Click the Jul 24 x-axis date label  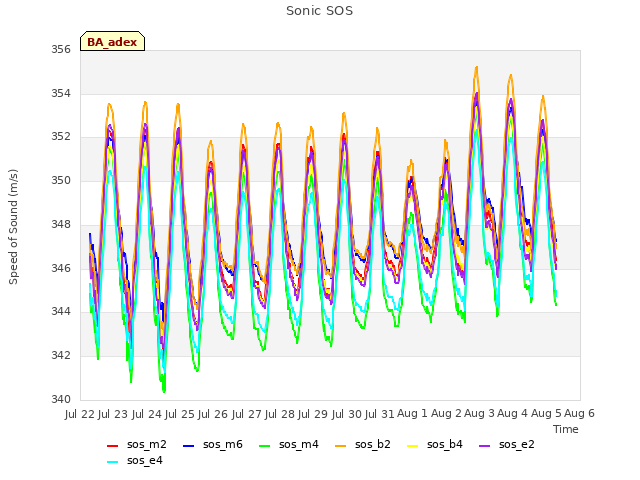(x=147, y=414)
